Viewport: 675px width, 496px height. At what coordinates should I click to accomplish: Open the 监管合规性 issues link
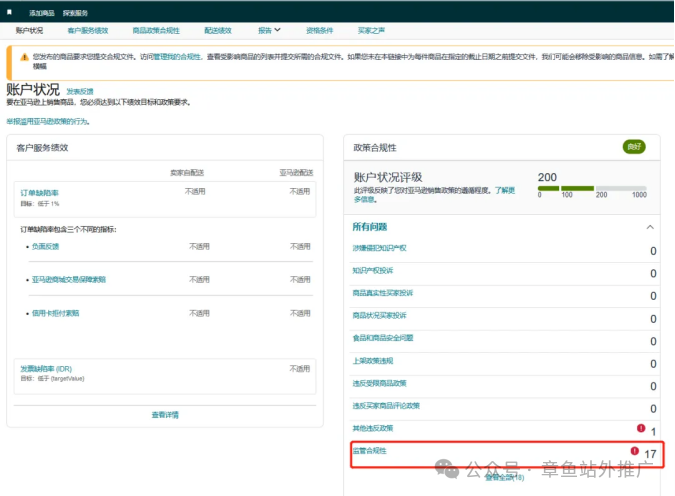point(368,451)
